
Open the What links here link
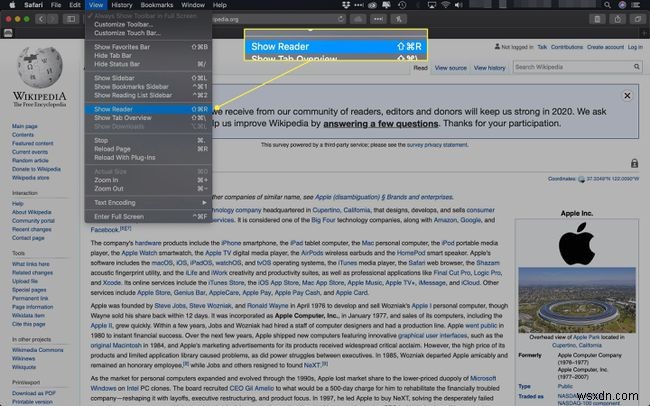pos(30,264)
